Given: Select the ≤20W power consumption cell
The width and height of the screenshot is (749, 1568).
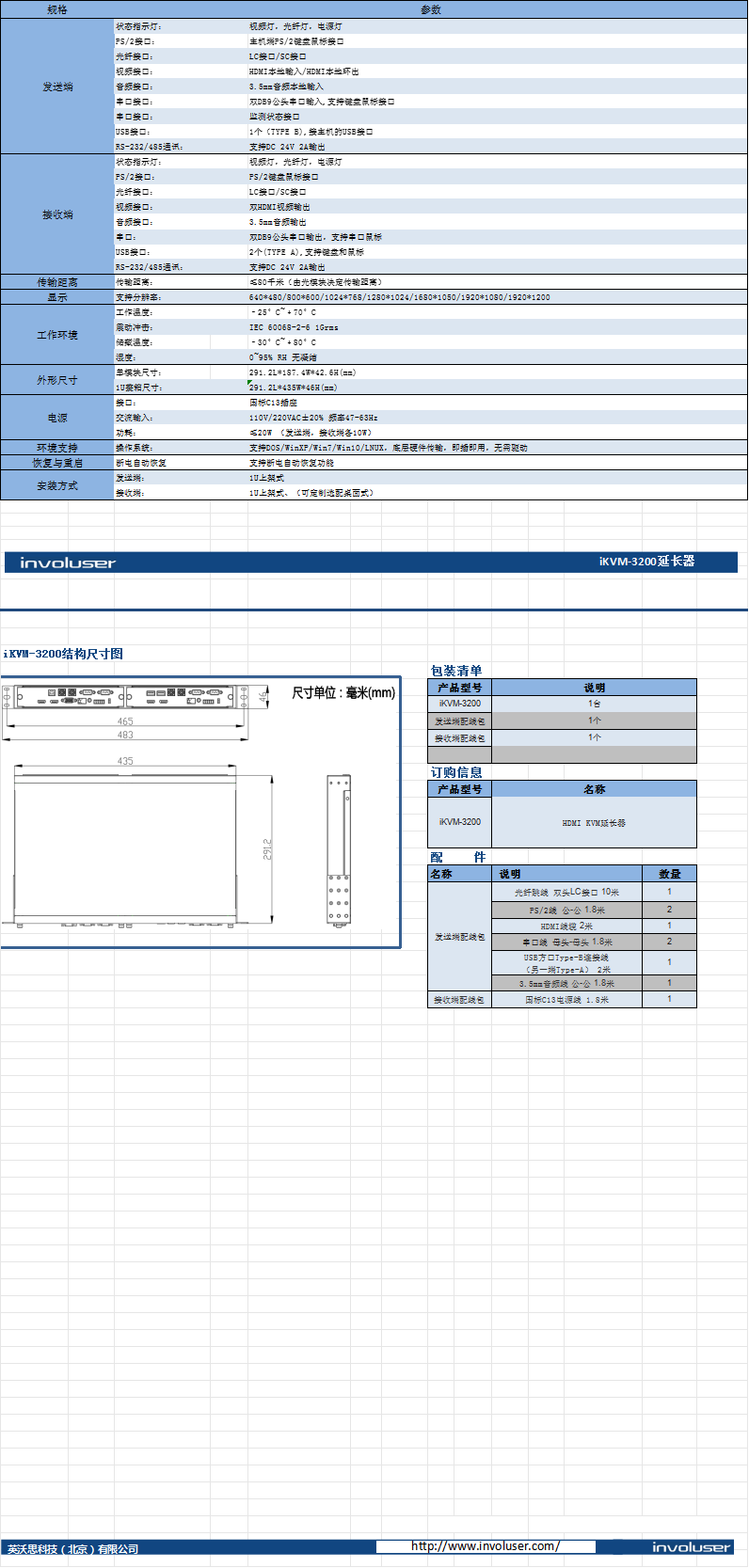Looking at the screenshot, I should tap(498, 433).
